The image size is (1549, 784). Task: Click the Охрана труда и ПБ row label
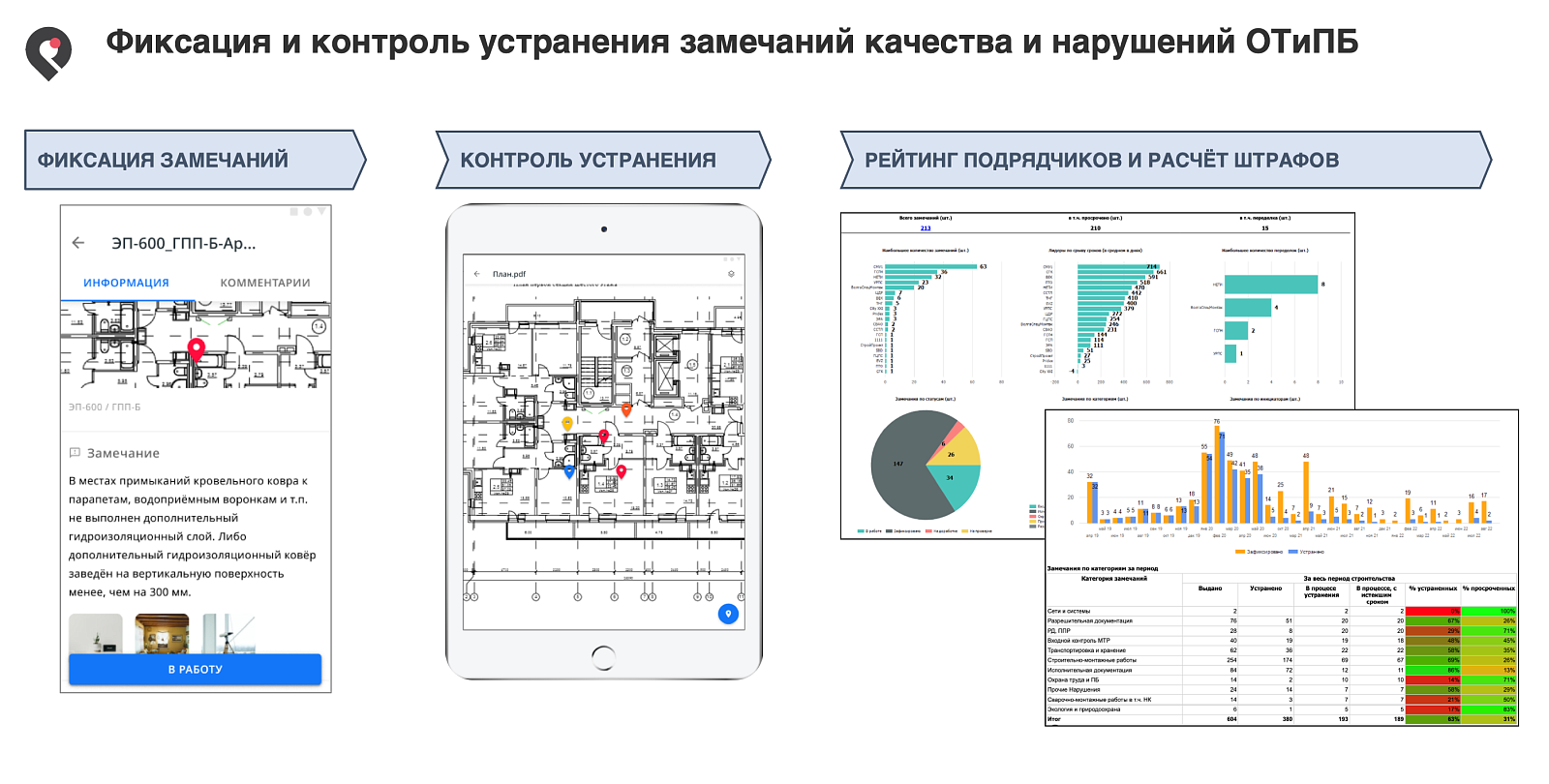(1074, 679)
